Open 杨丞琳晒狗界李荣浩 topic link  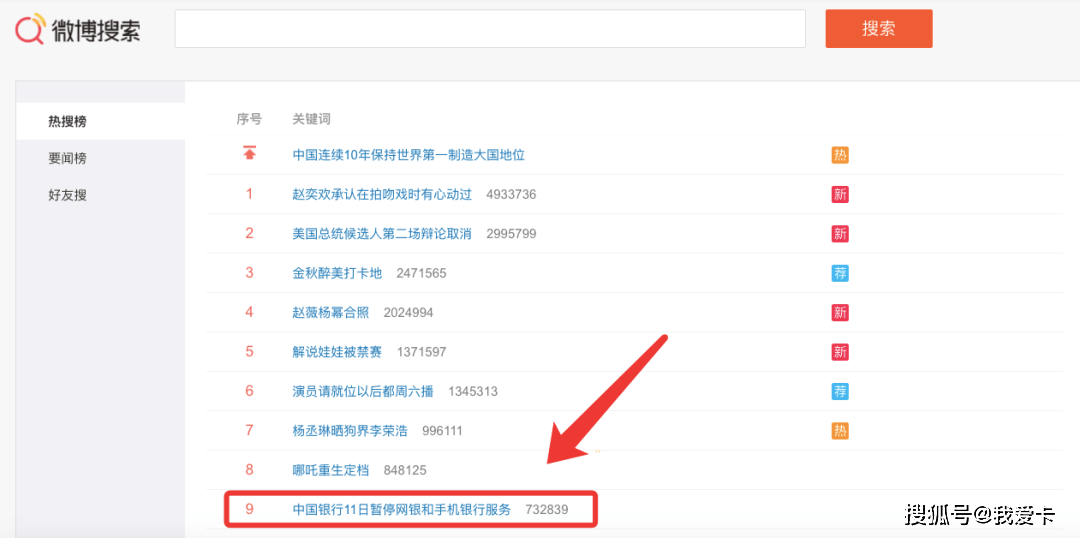[350, 431]
